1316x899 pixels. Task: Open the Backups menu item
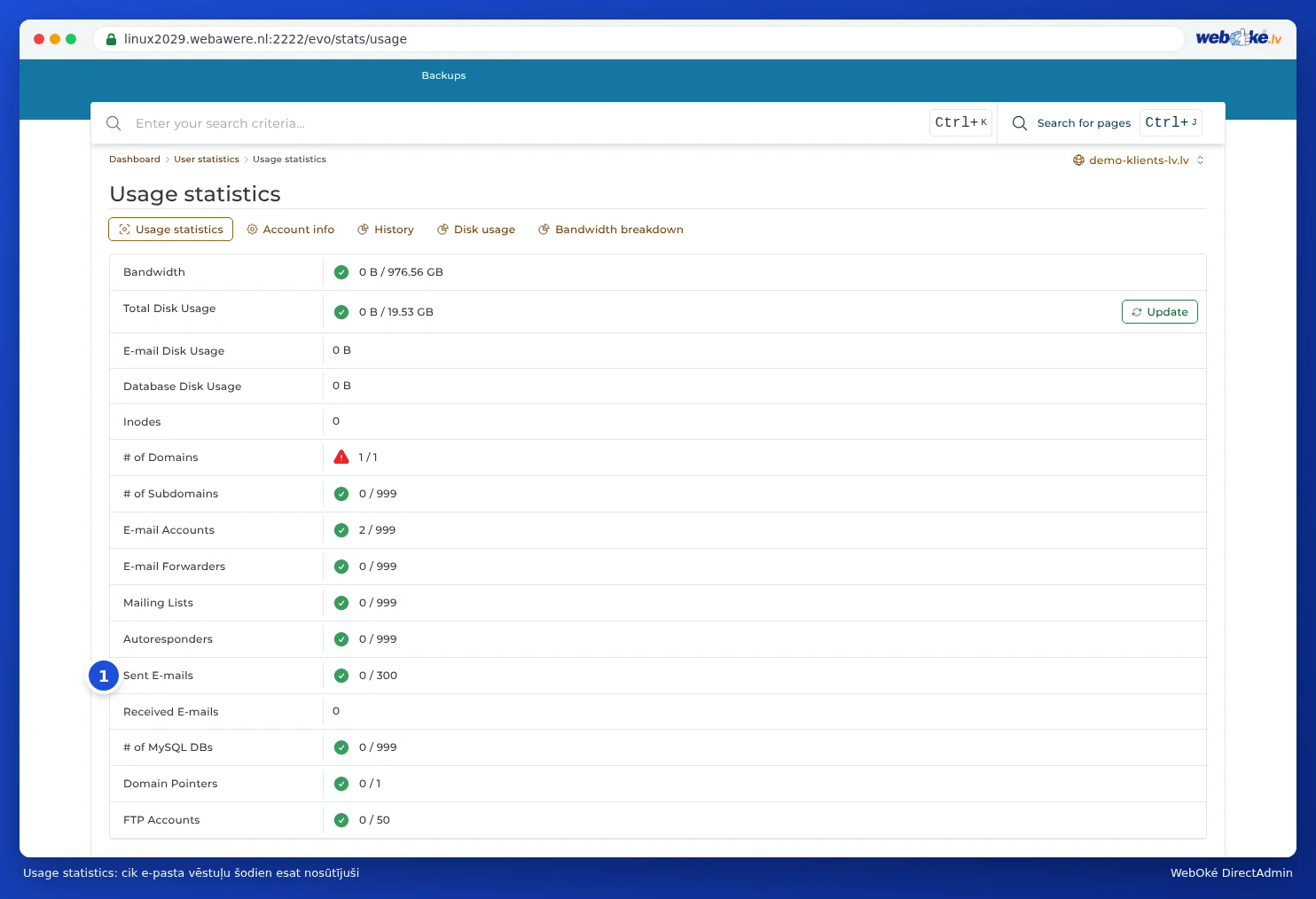point(443,75)
